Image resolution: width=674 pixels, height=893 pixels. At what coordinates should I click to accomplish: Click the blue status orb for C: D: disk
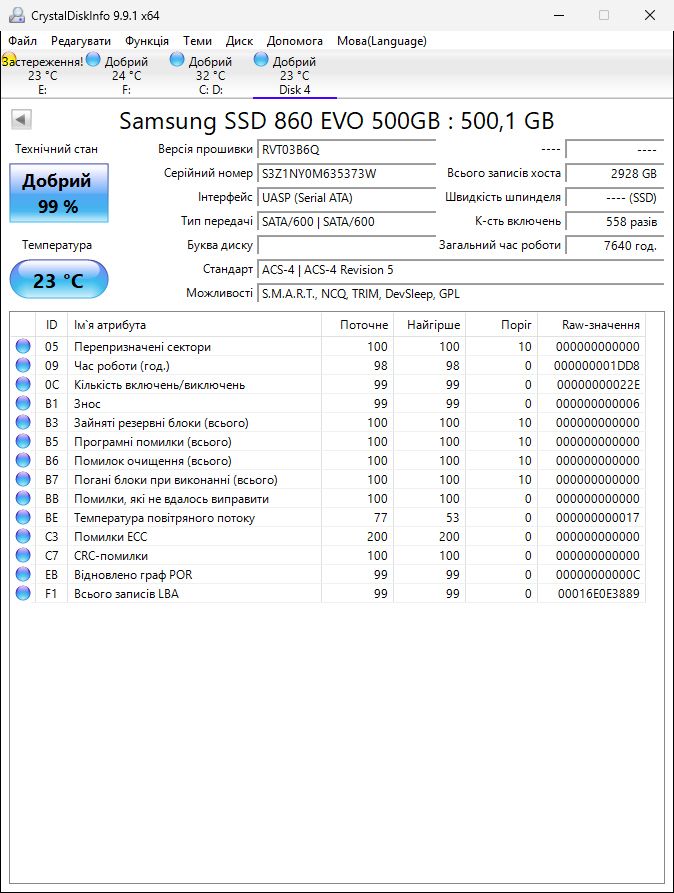coord(177,59)
